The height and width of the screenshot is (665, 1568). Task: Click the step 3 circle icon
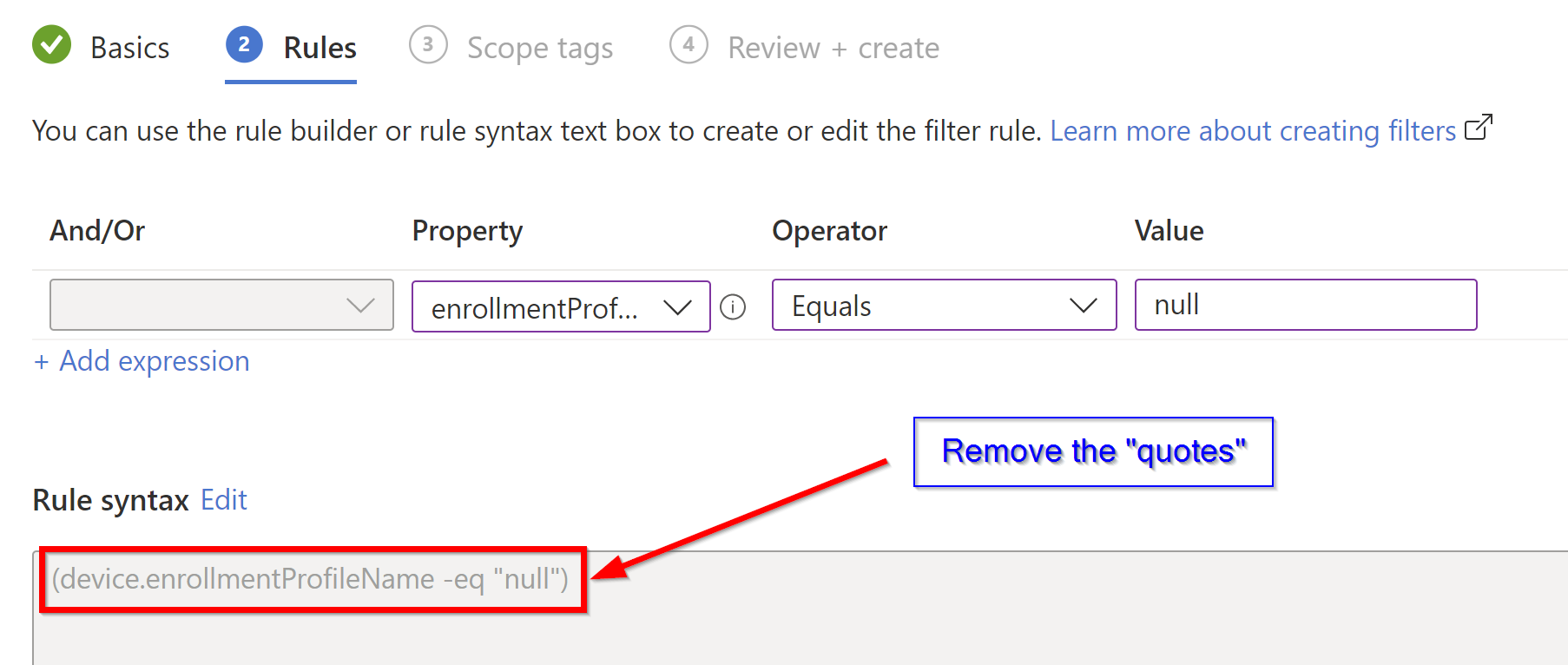(428, 45)
